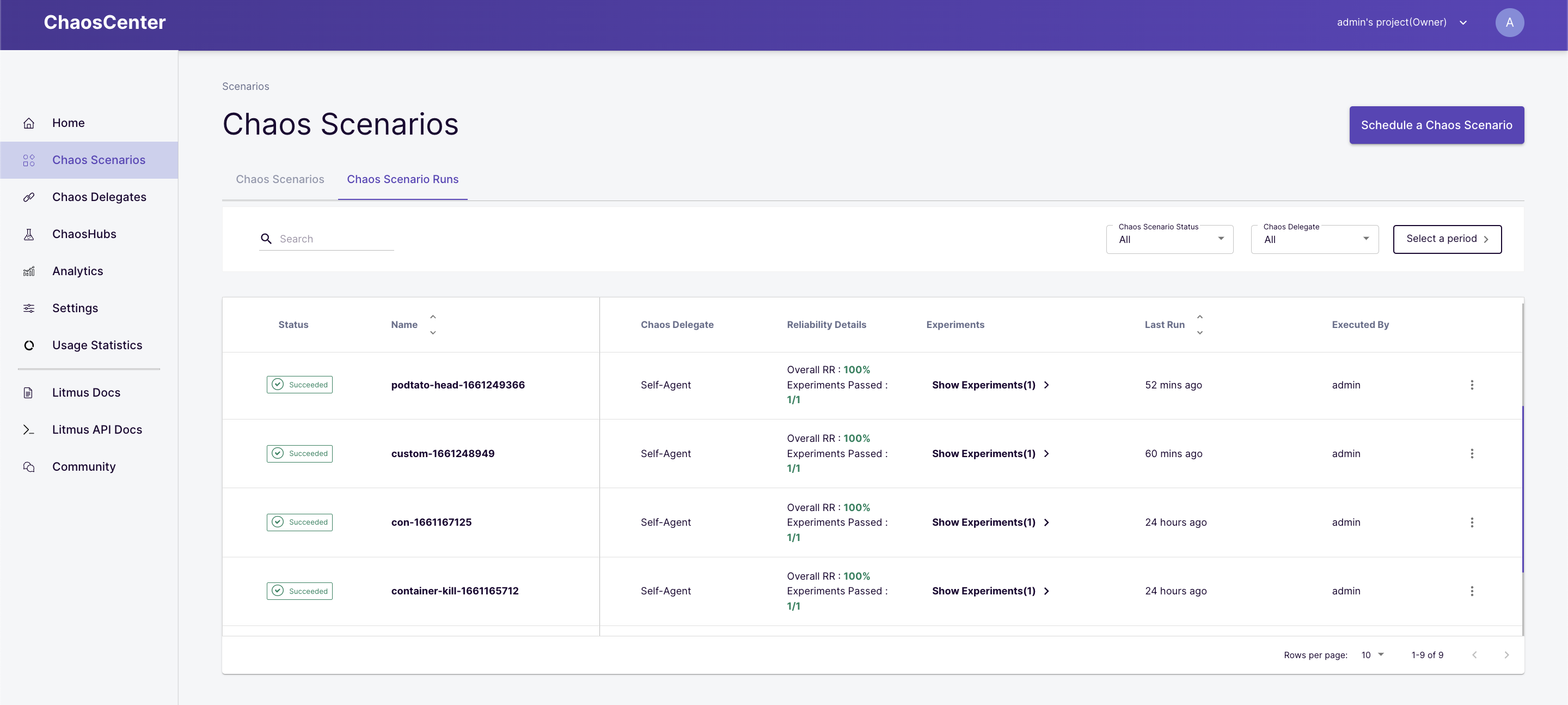Open Community link

[x=89, y=467]
